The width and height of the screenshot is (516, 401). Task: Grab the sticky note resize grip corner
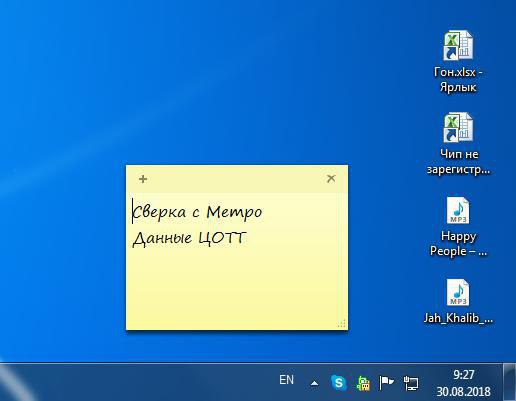[342, 324]
